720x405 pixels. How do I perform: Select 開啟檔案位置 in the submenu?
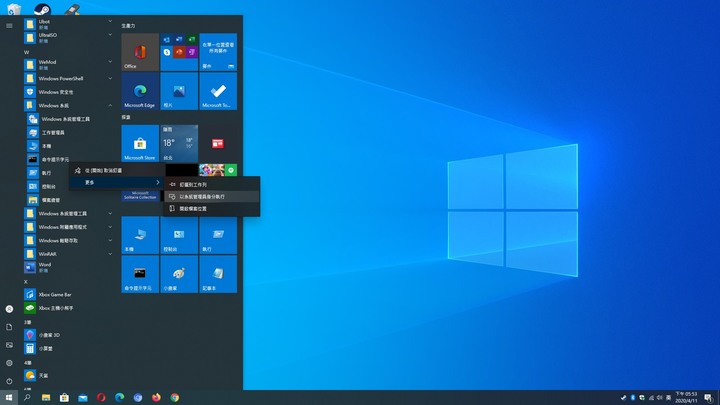click(212, 208)
